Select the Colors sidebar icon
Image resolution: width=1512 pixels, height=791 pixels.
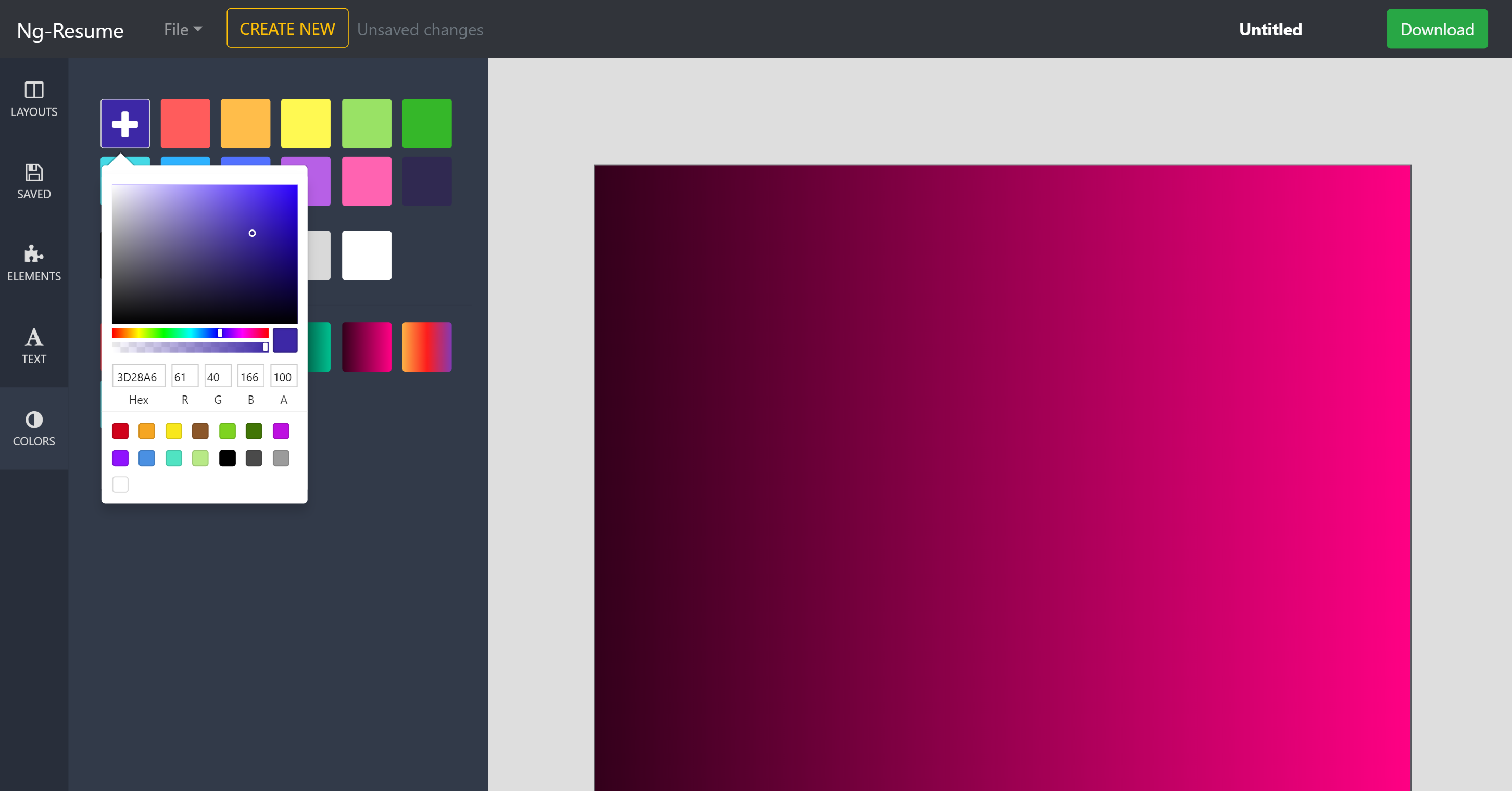pos(34,428)
